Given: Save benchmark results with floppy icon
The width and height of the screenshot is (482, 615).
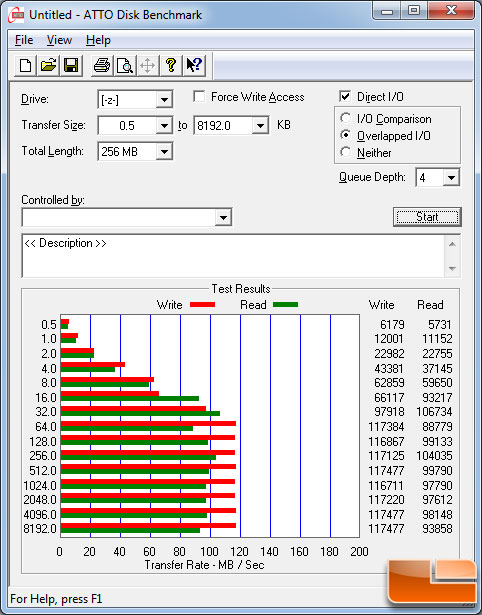Looking at the screenshot, I should [71, 65].
